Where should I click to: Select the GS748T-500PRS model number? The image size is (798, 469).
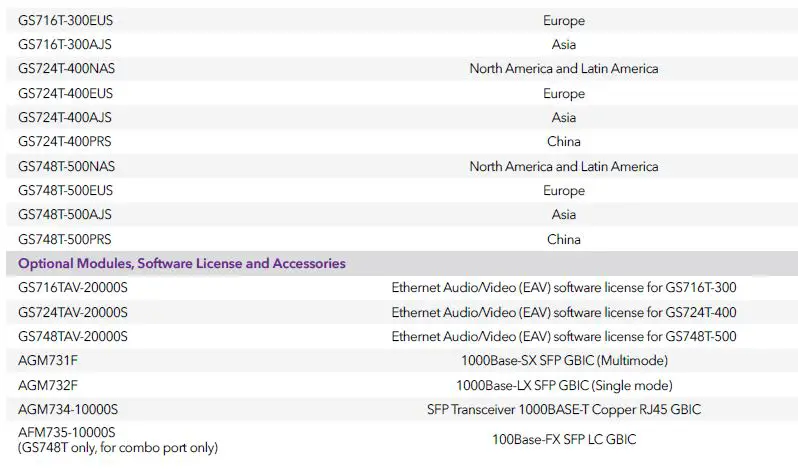tap(65, 239)
